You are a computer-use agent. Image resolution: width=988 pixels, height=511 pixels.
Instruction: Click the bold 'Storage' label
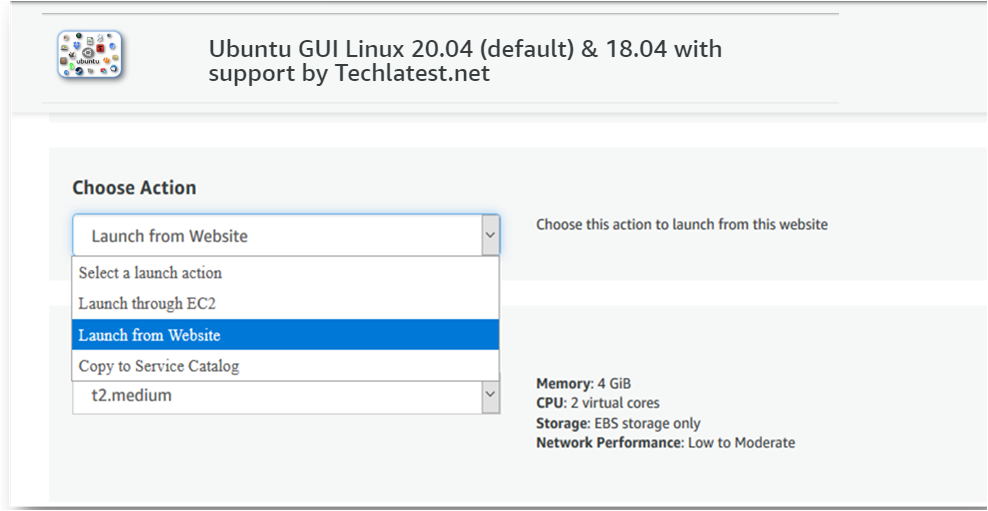point(562,423)
